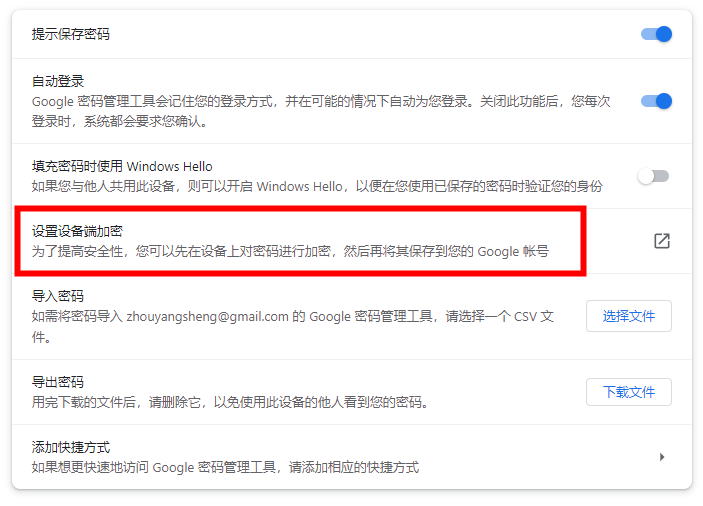Click the device encryption description text
The width and height of the screenshot is (703, 506).
click(x=290, y=251)
